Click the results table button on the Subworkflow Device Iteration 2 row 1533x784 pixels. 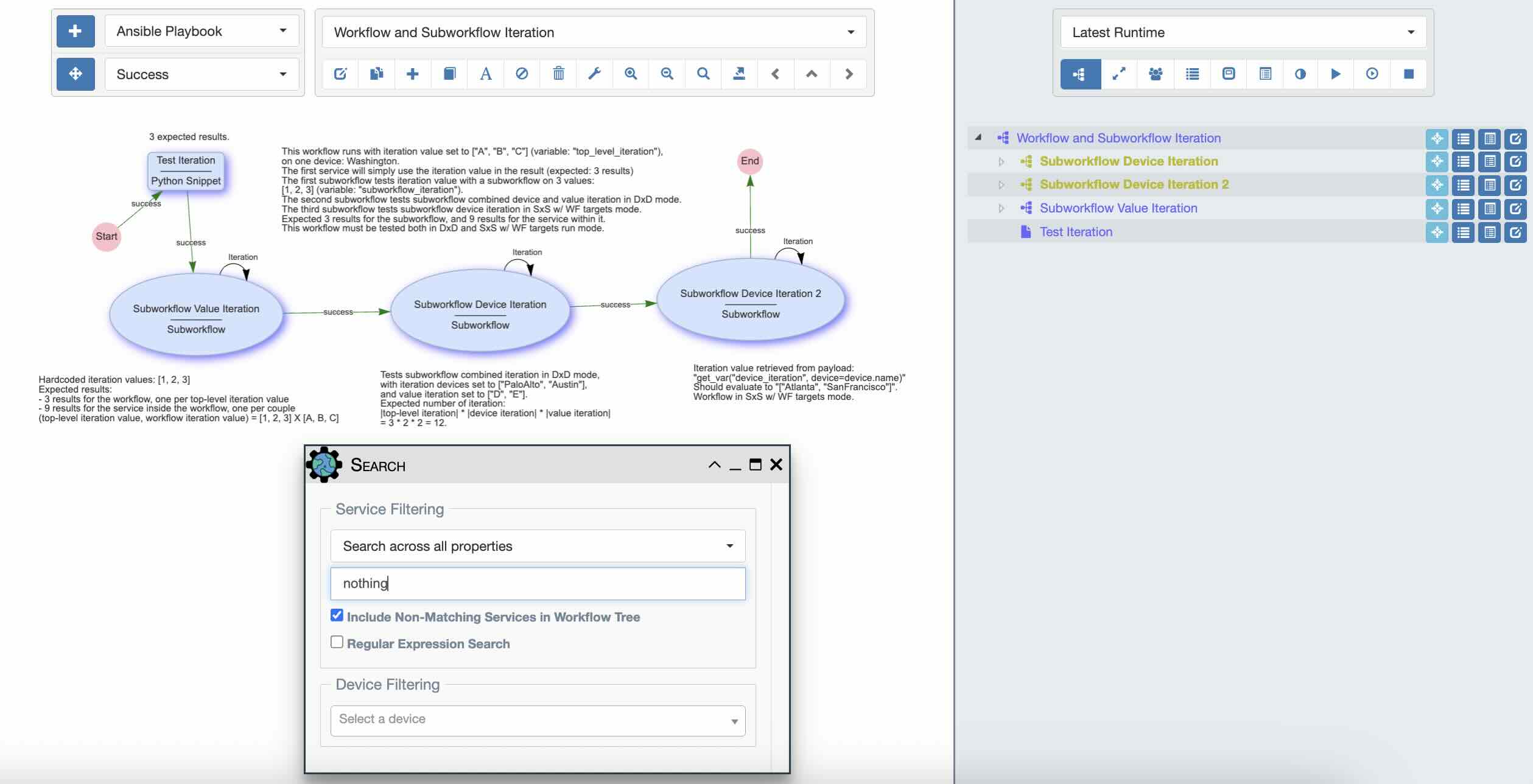(1489, 185)
